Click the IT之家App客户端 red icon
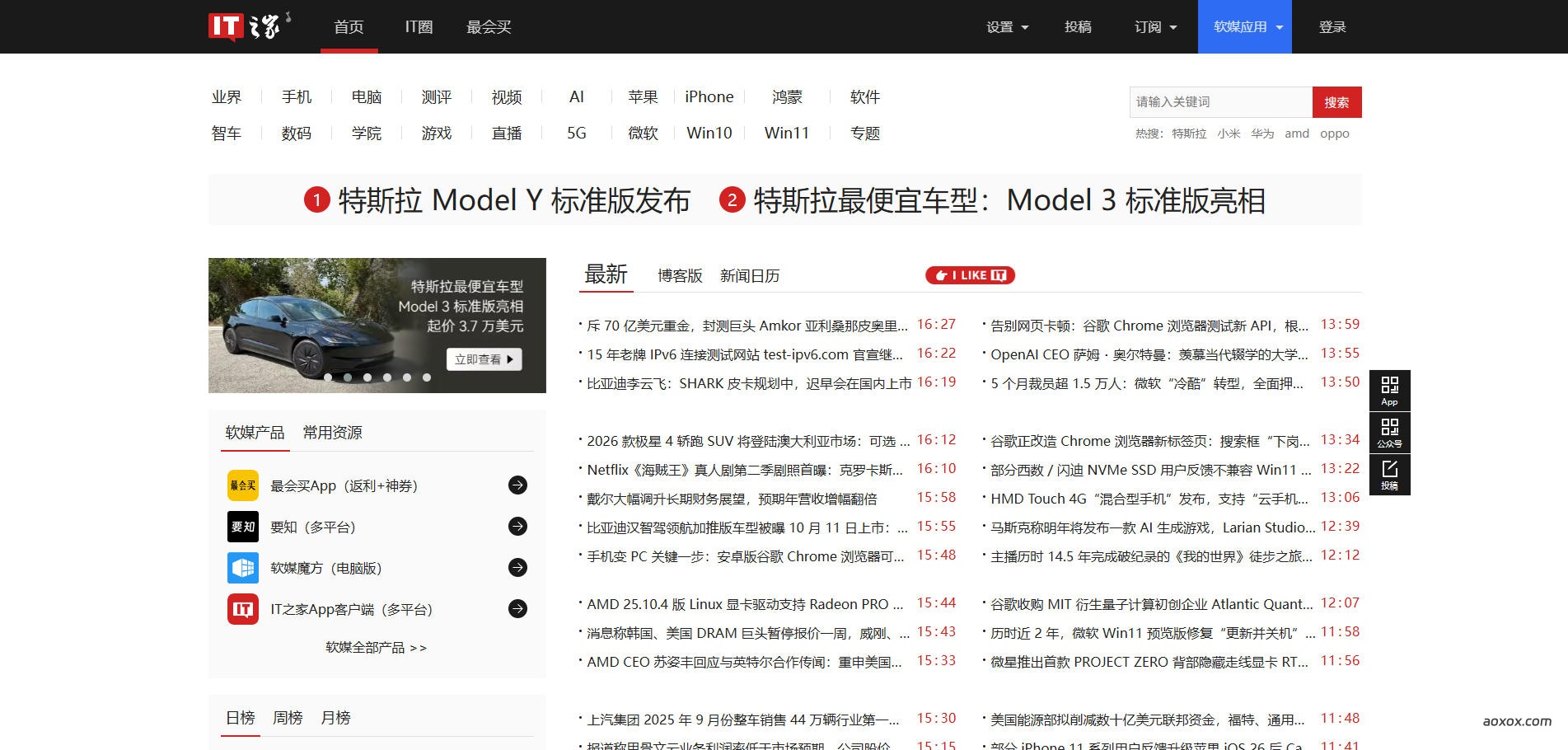 coord(243,609)
